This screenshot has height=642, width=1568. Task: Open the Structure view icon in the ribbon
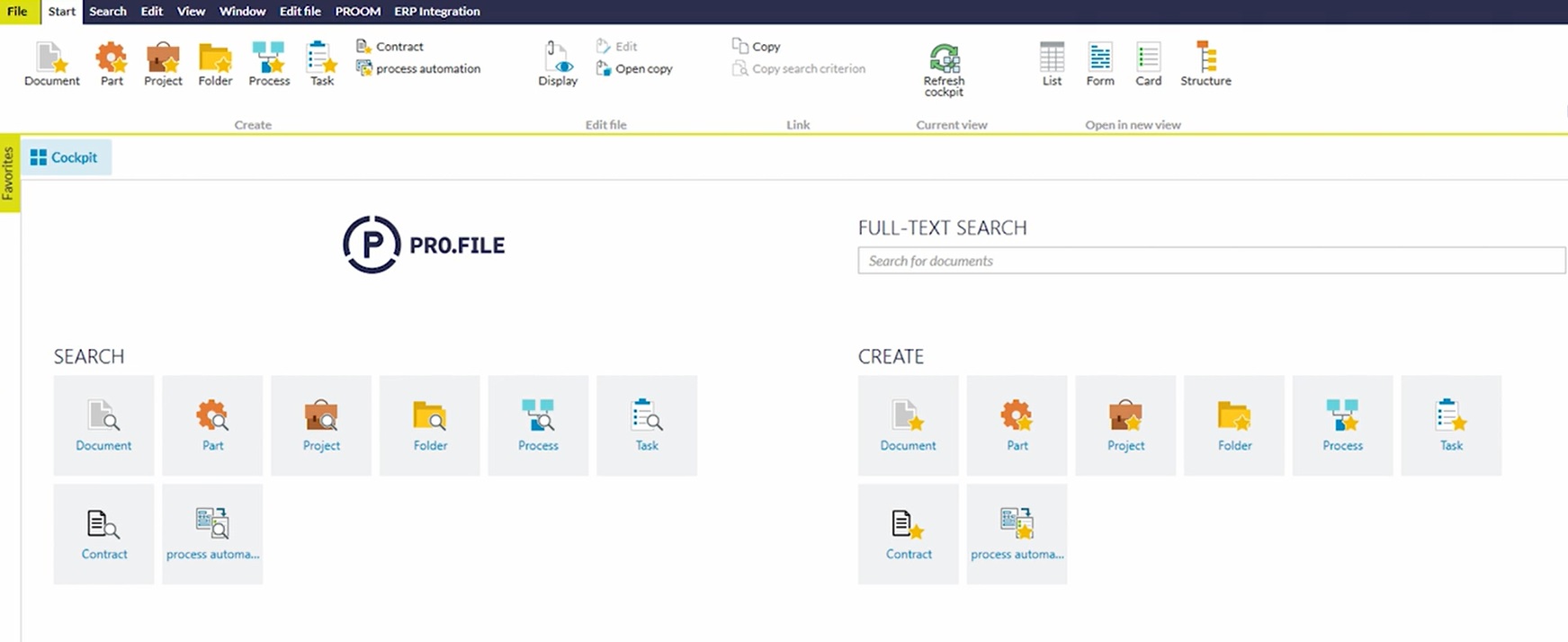tap(1205, 59)
